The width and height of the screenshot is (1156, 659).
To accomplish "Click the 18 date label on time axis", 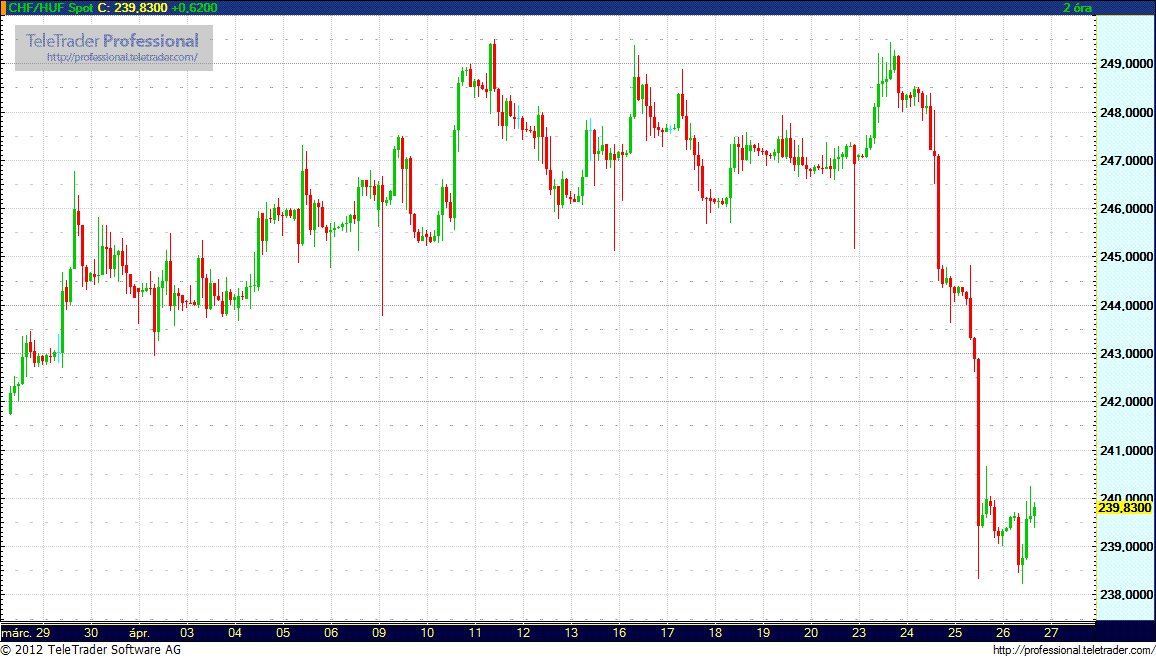I will coord(715,632).
